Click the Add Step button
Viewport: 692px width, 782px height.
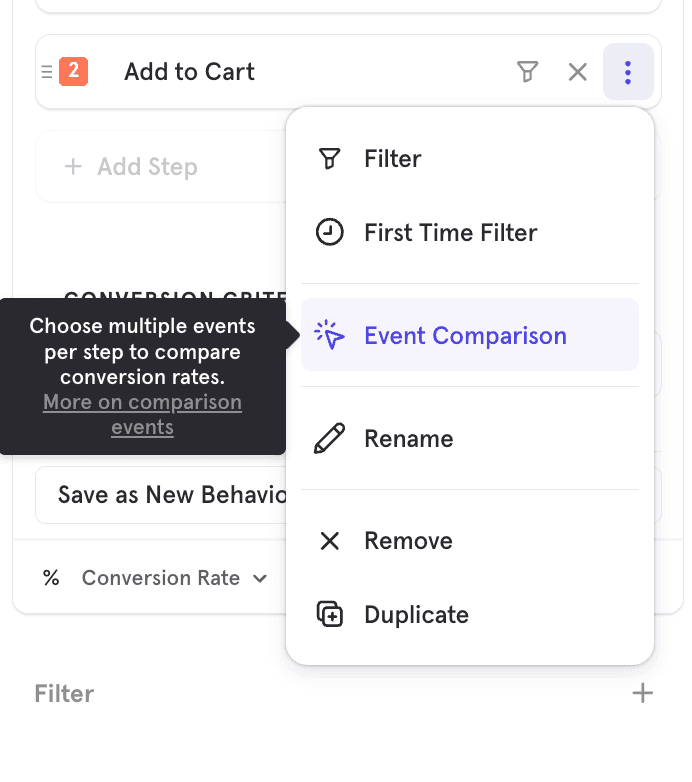click(x=132, y=167)
